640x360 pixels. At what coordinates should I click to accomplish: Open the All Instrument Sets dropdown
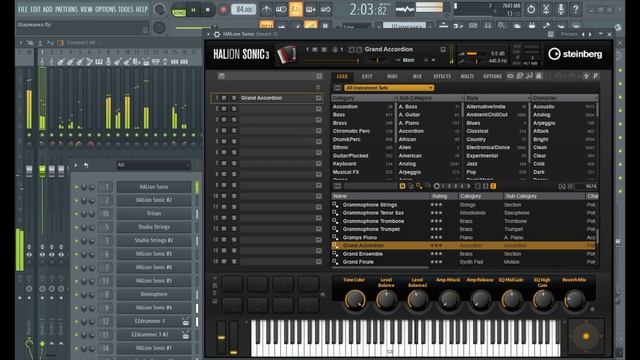click(389, 88)
